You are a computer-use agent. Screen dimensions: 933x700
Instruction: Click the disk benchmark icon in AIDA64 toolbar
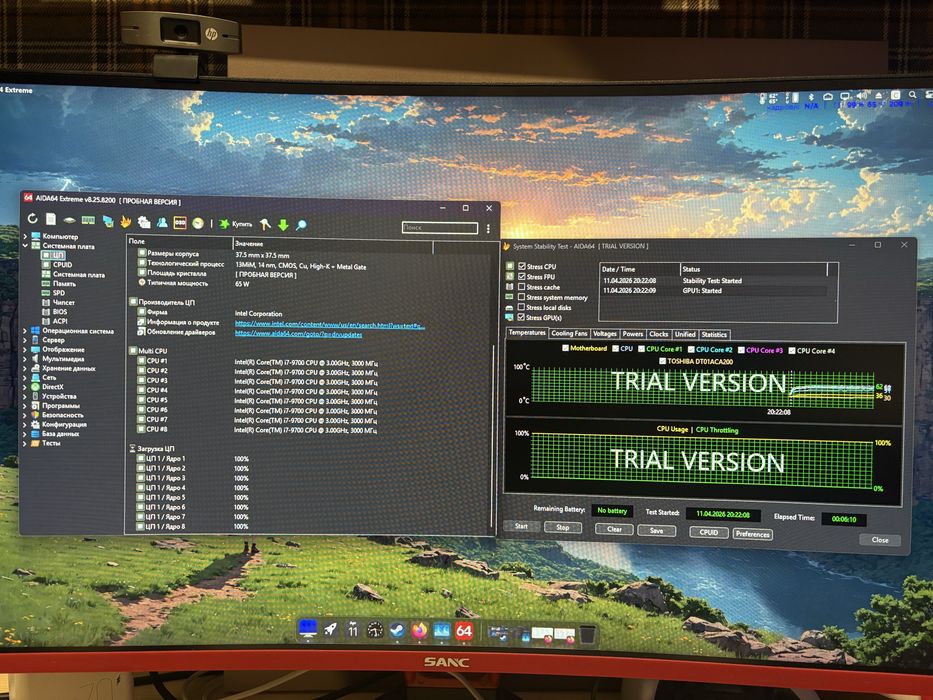pyautogui.click(x=69, y=220)
